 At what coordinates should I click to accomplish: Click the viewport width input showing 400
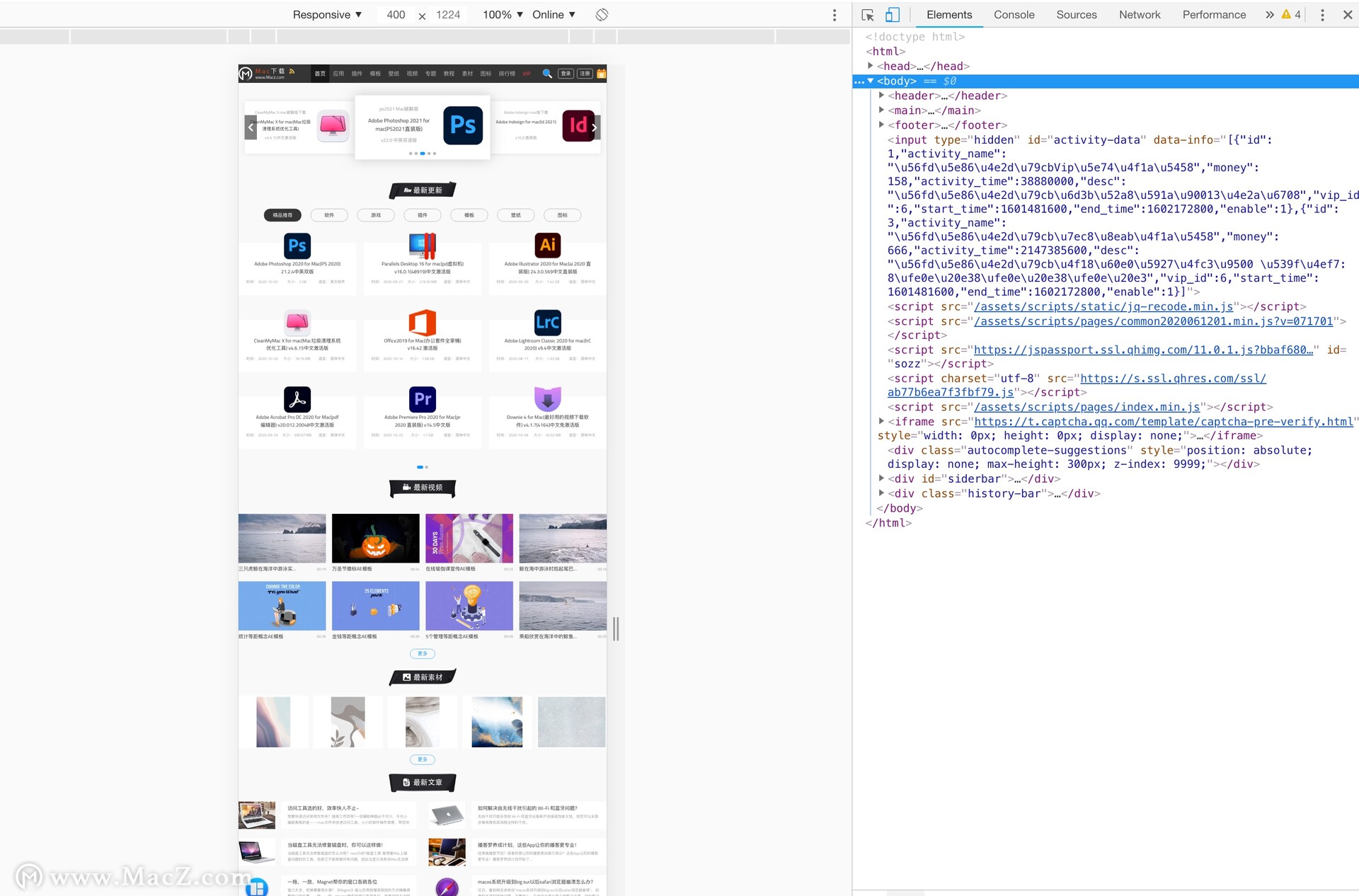[x=396, y=15]
